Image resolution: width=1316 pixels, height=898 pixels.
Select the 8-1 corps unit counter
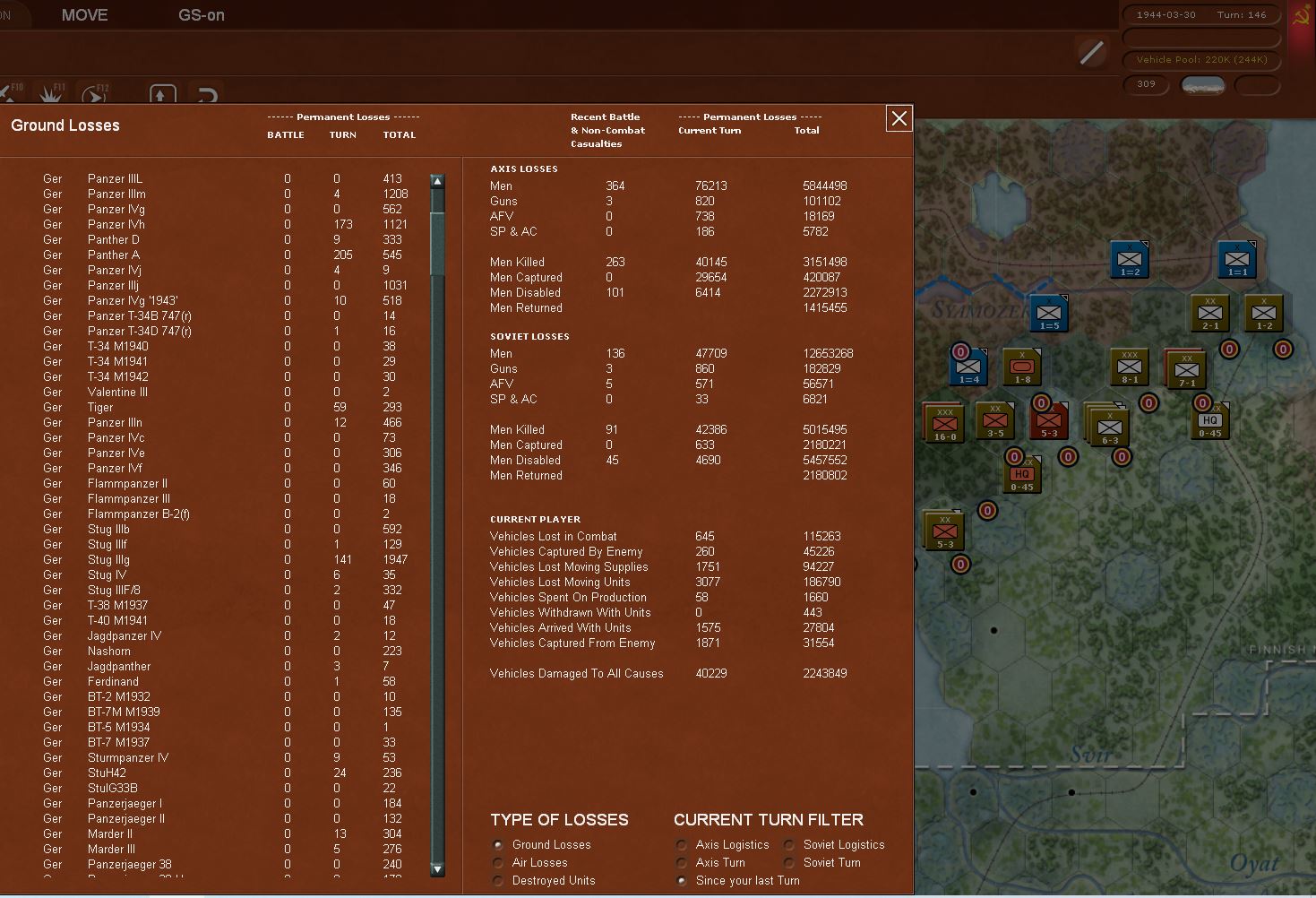(1130, 367)
